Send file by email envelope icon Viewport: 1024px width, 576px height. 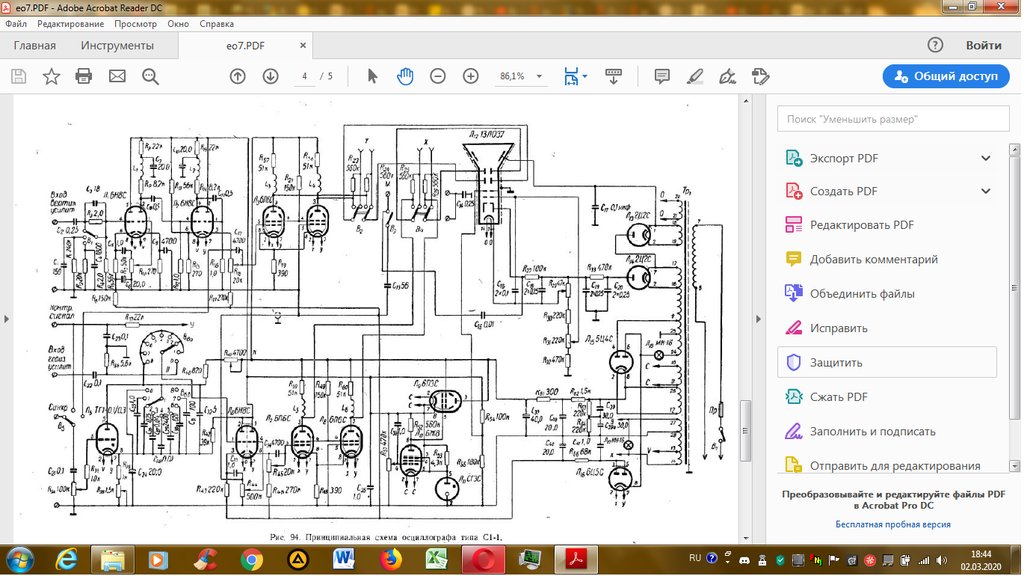(x=117, y=76)
